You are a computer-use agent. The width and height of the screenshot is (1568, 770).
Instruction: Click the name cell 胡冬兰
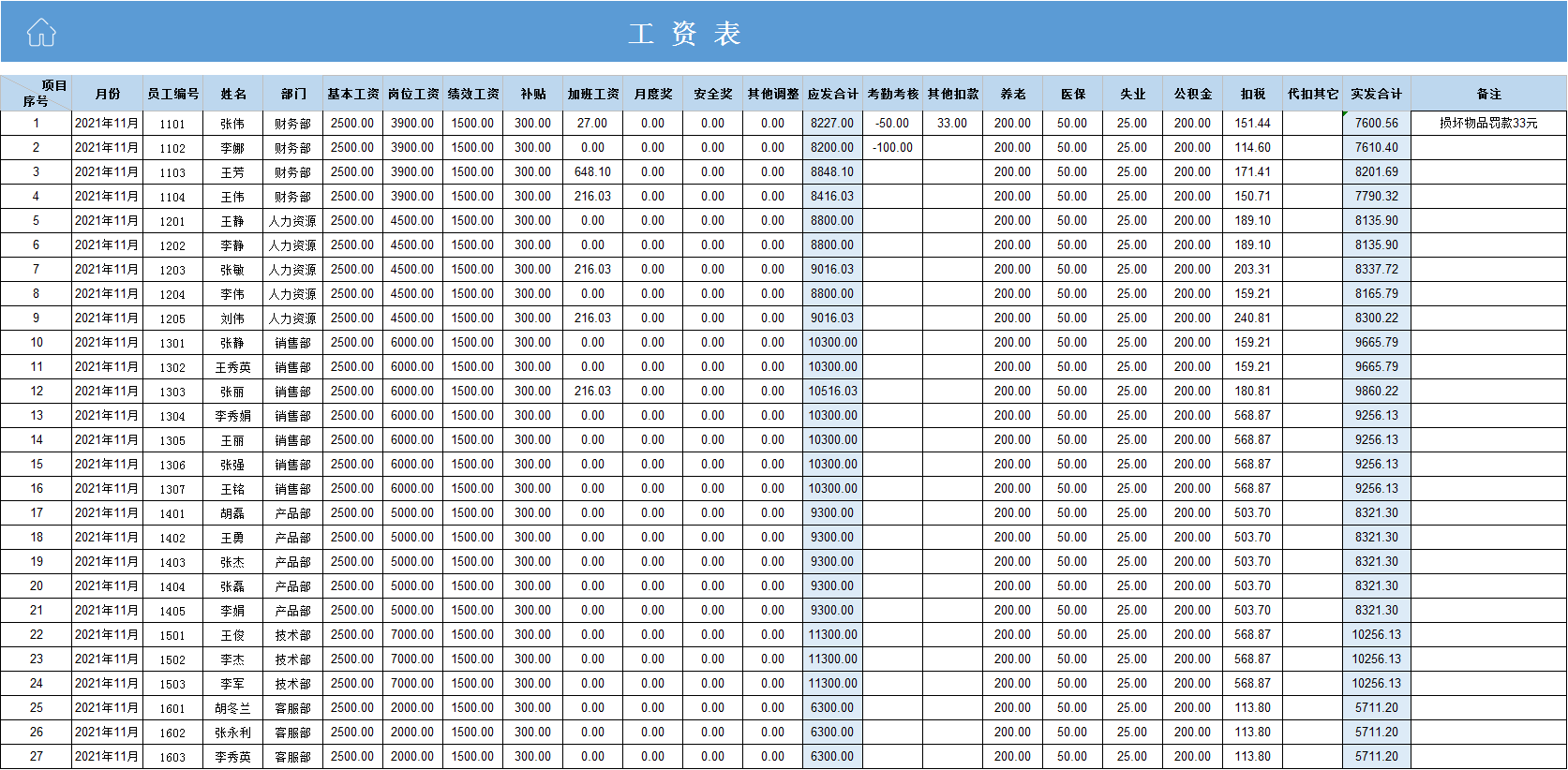[233, 707]
